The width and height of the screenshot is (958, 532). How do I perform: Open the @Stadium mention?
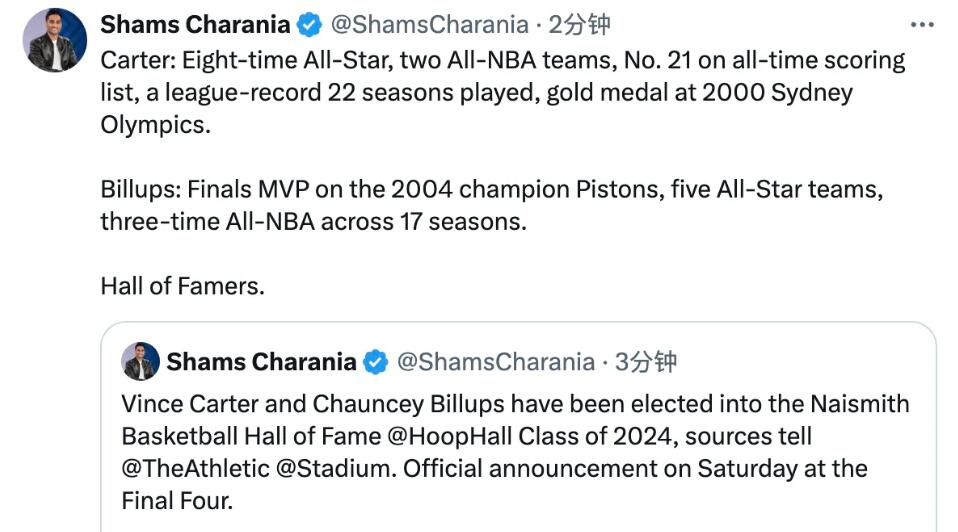[x=340, y=468]
